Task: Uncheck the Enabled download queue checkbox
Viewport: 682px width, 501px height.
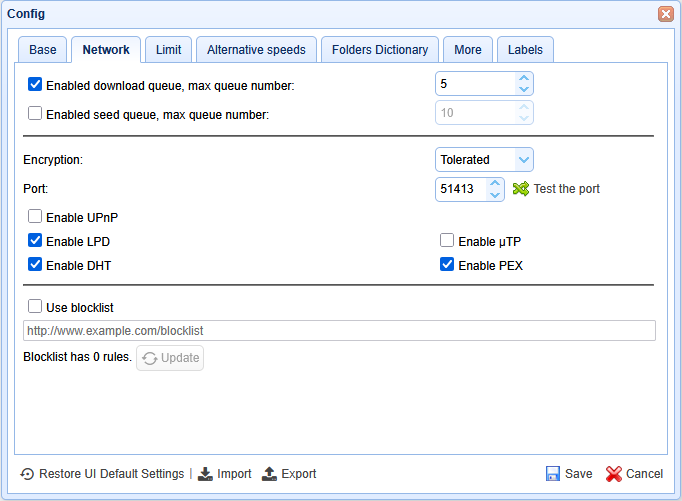Action: click(x=35, y=85)
